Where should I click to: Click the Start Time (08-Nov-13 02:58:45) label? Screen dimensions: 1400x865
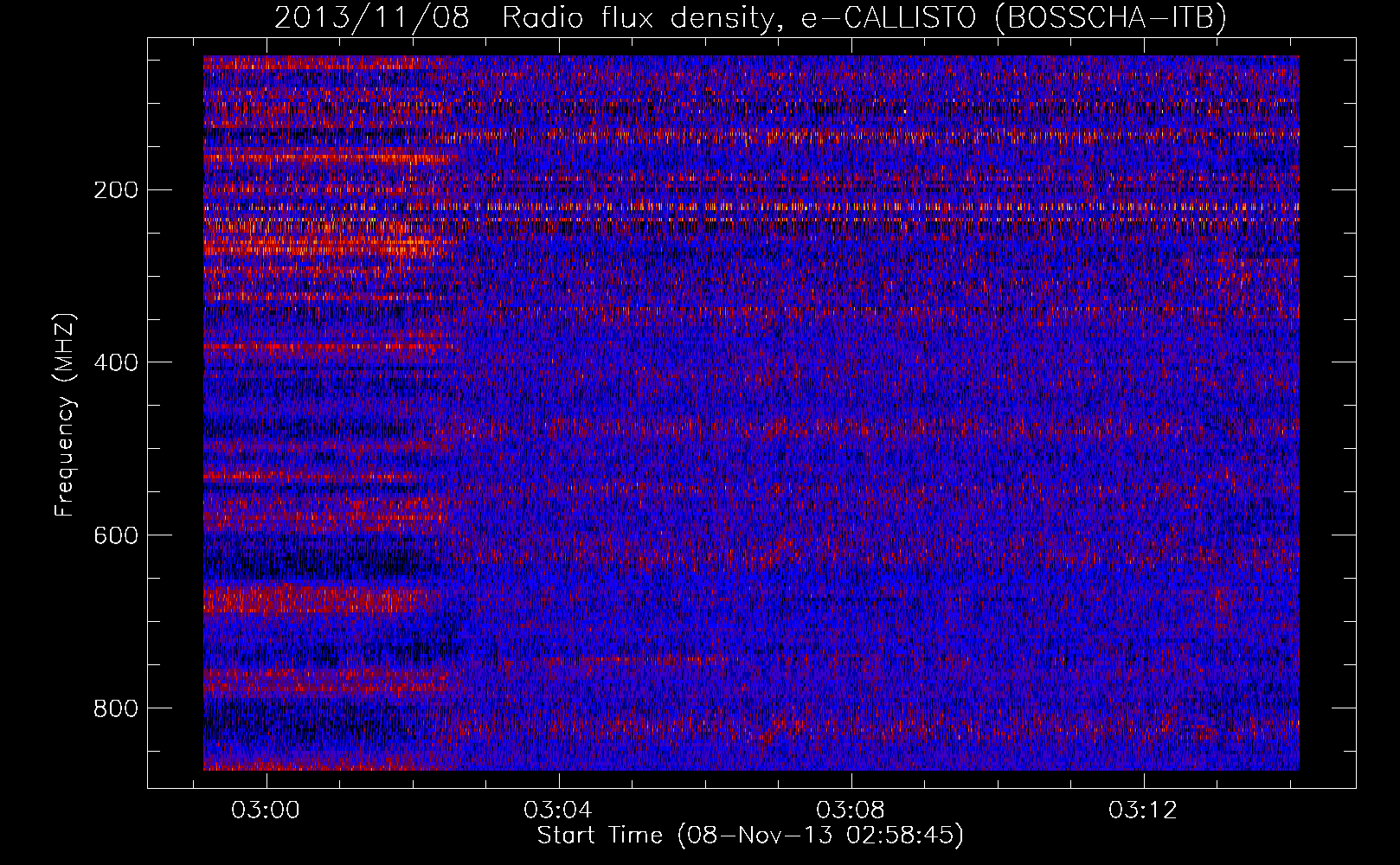750,836
